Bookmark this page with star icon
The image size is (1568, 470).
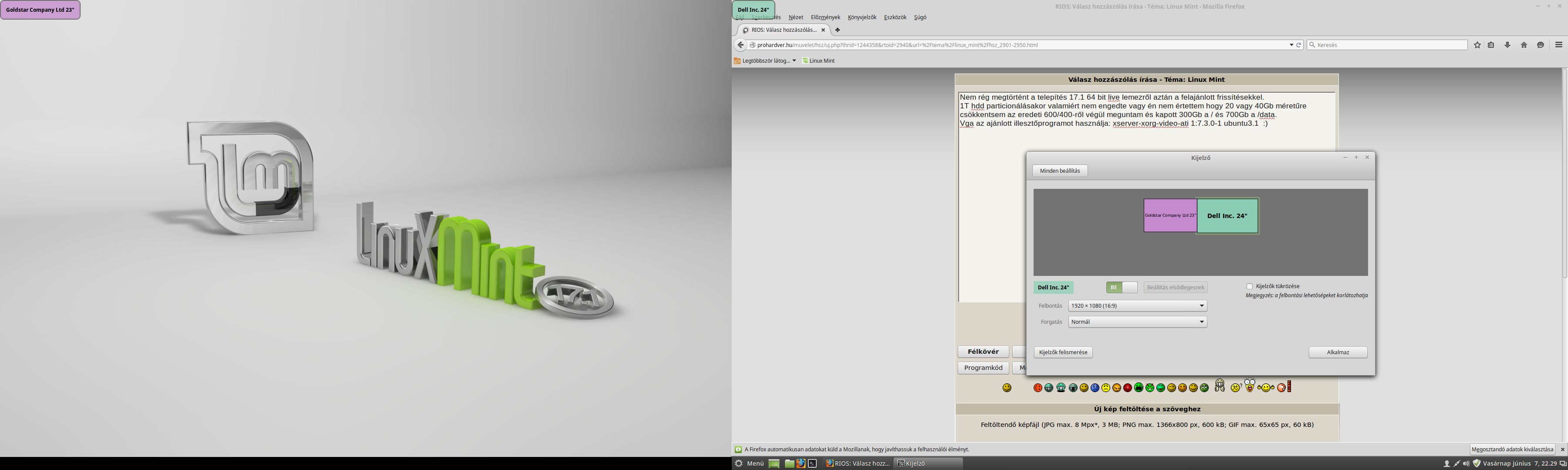(x=1477, y=44)
